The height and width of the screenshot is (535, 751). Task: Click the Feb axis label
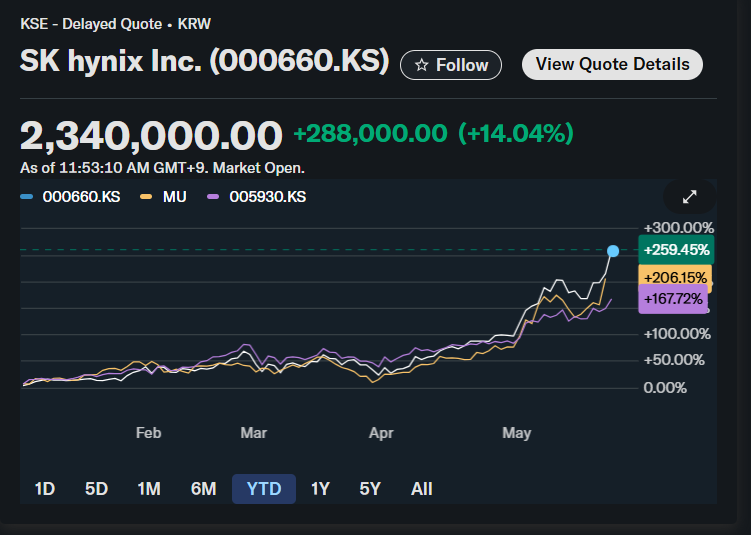pyautogui.click(x=148, y=433)
